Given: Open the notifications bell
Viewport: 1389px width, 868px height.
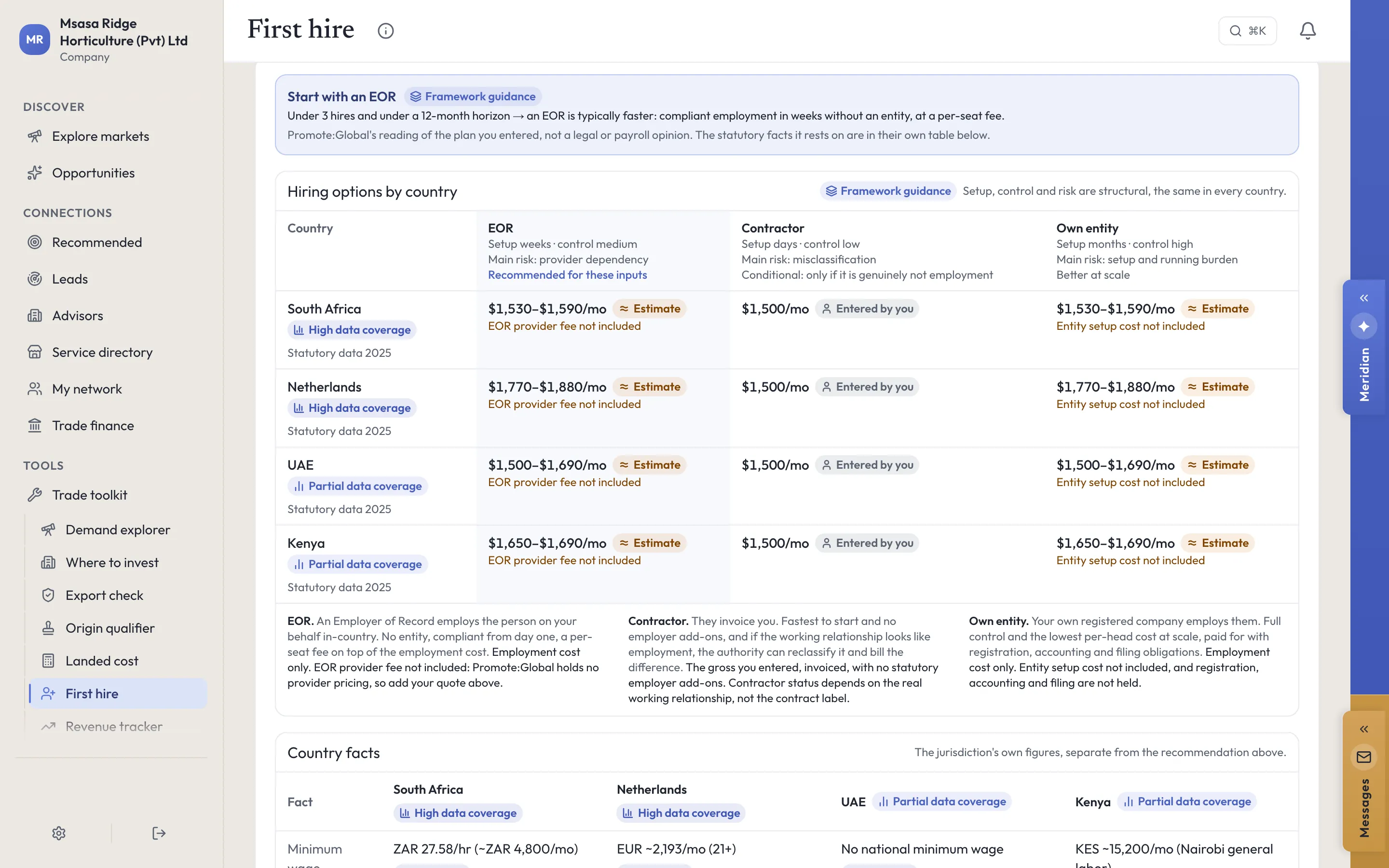Looking at the screenshot, I should [1307, 31].
